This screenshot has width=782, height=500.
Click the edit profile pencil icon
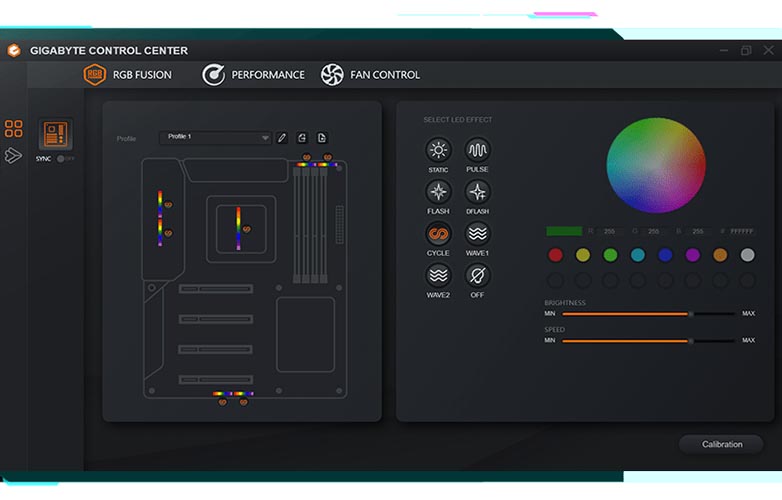282,138
